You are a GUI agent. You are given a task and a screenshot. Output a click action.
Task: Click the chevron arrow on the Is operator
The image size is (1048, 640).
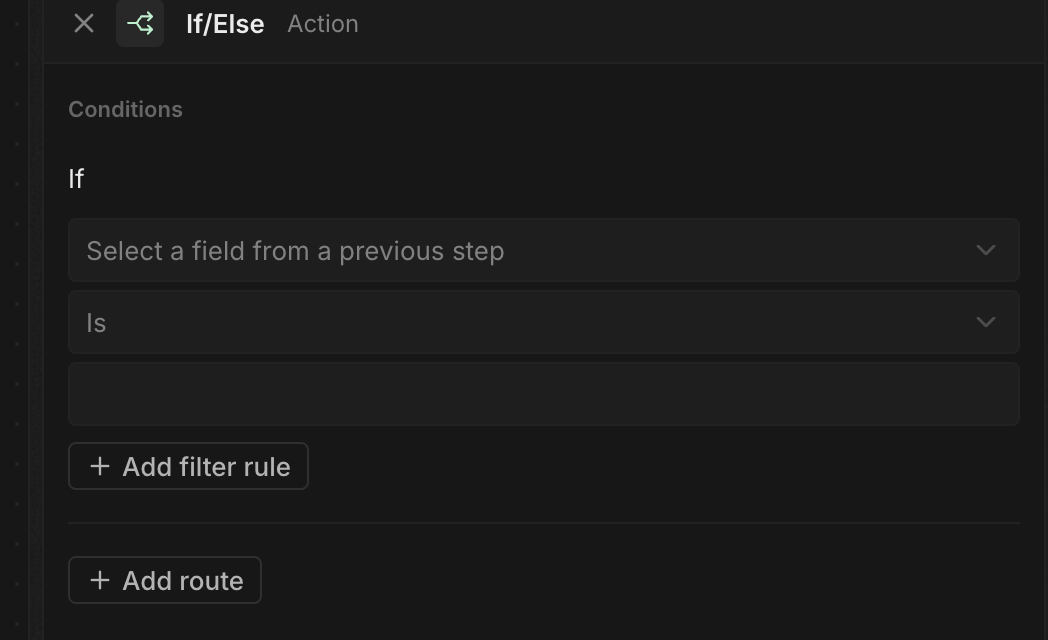point(985,322)
